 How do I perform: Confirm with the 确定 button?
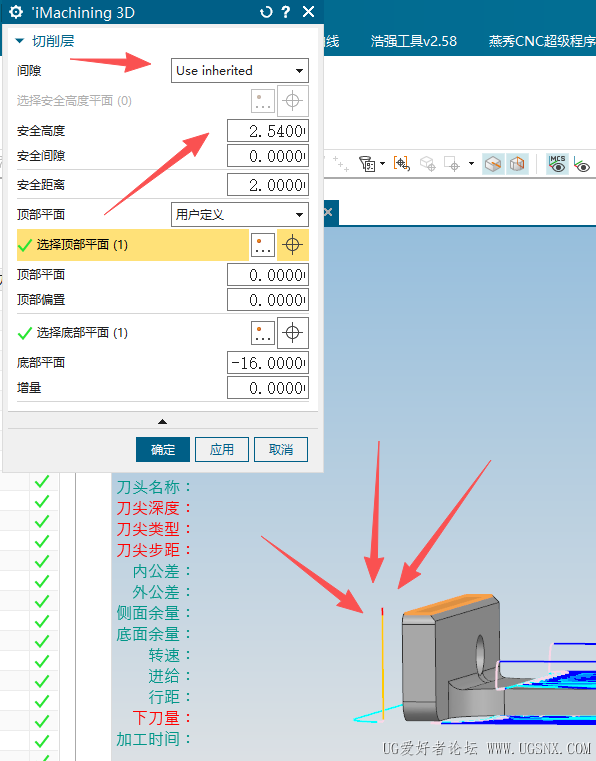point(163,450)
